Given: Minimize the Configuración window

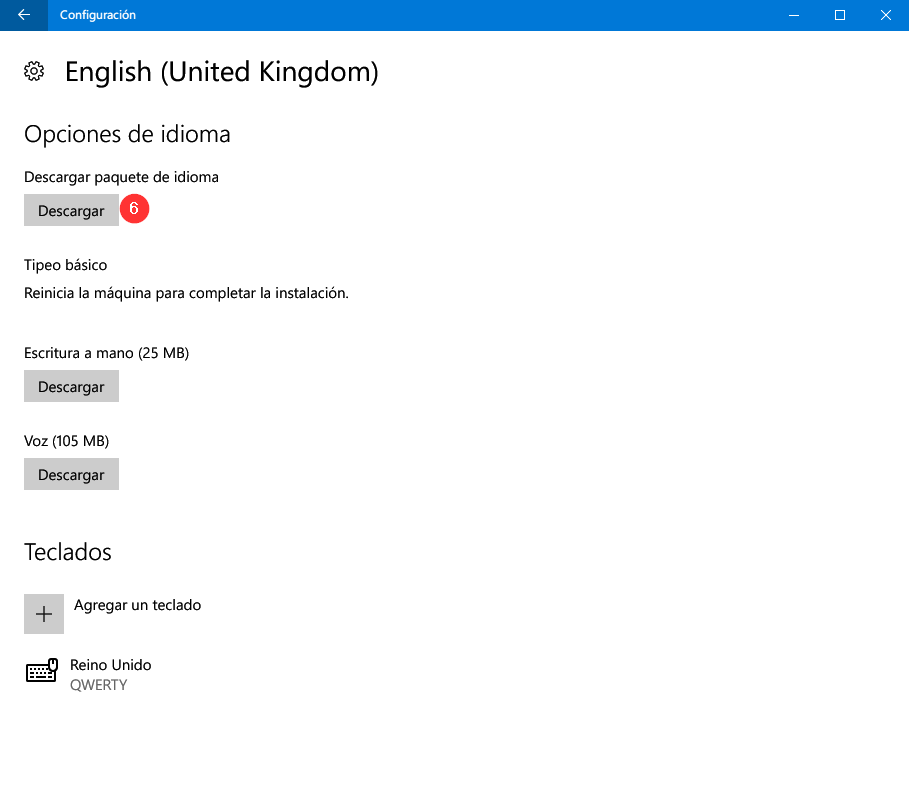Looking at the screenshot, I should coord(794,15).
